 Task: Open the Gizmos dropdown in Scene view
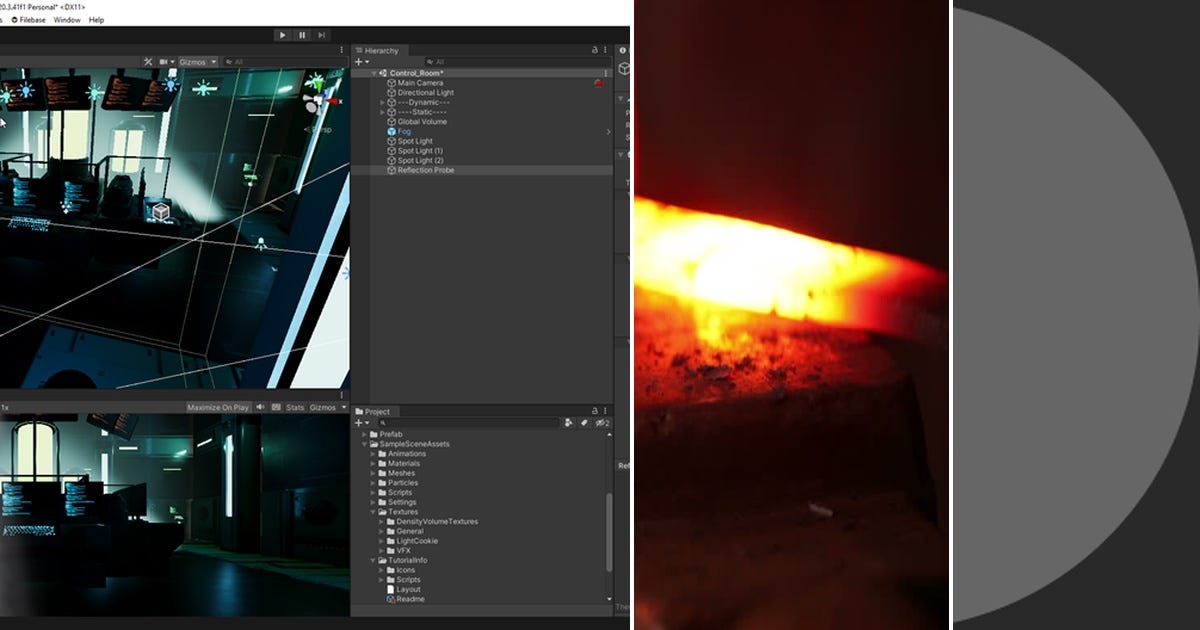click(199, 61)
